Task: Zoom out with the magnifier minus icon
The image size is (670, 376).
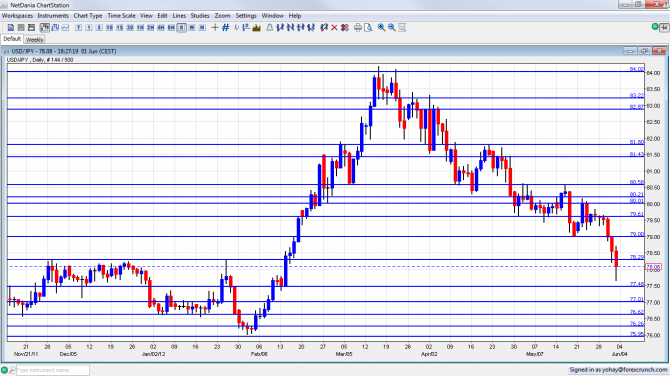Action: click(x=392, y=27)
